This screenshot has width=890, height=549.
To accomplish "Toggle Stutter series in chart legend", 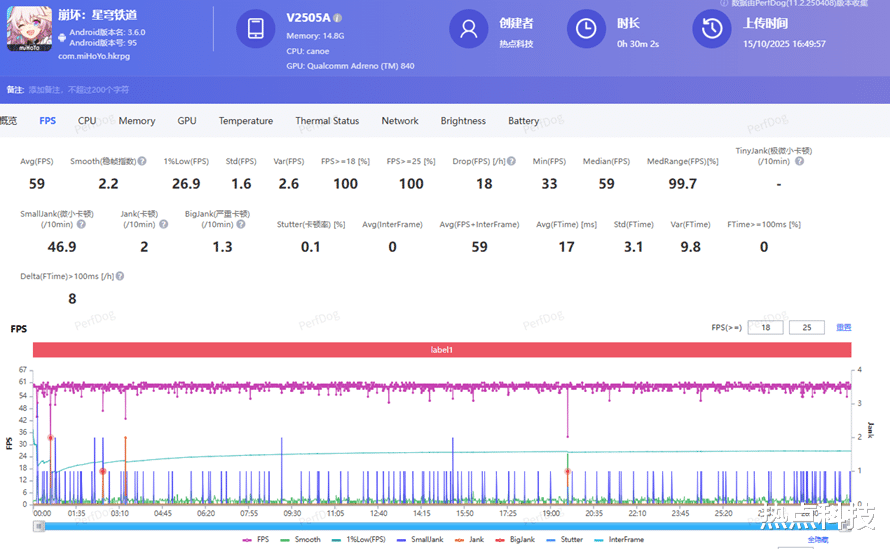I will (x=566, y=539).
